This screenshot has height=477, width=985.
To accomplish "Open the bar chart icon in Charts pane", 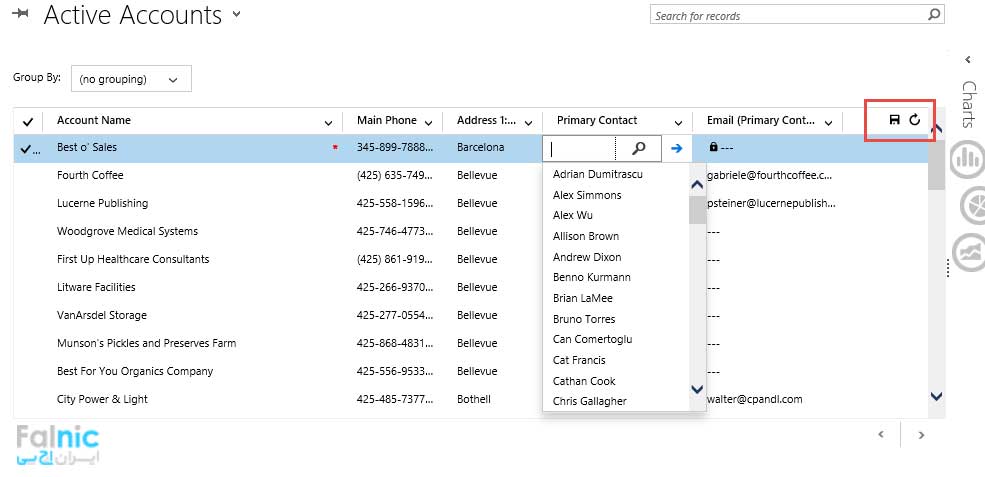I will click(967, 160).
